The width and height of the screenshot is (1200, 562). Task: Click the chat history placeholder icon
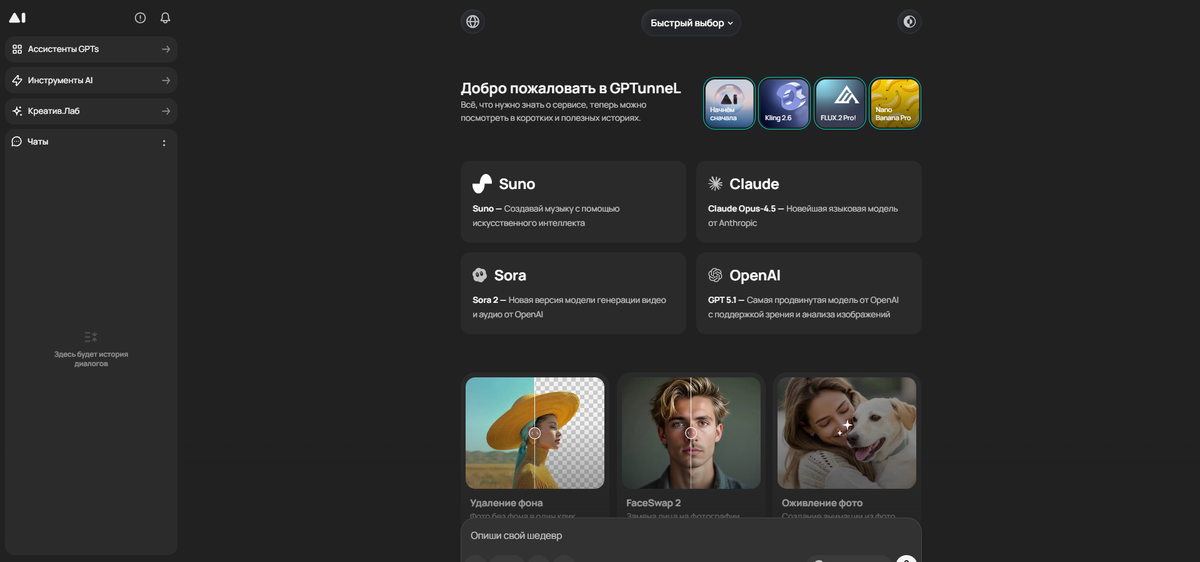coord(91,337)
